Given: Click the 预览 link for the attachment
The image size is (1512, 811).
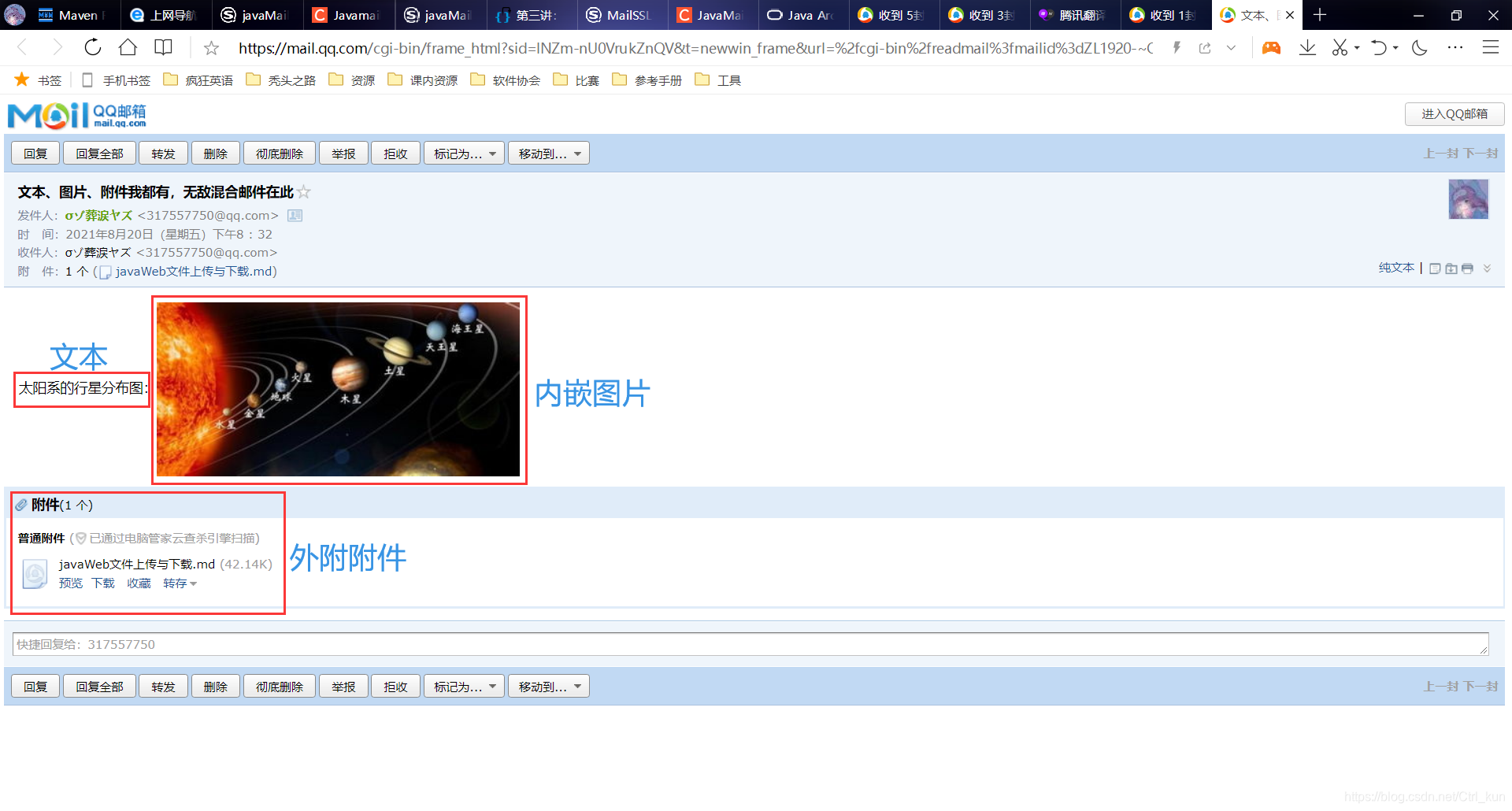Looking at the screenshot, I should (x=71, y=583).
